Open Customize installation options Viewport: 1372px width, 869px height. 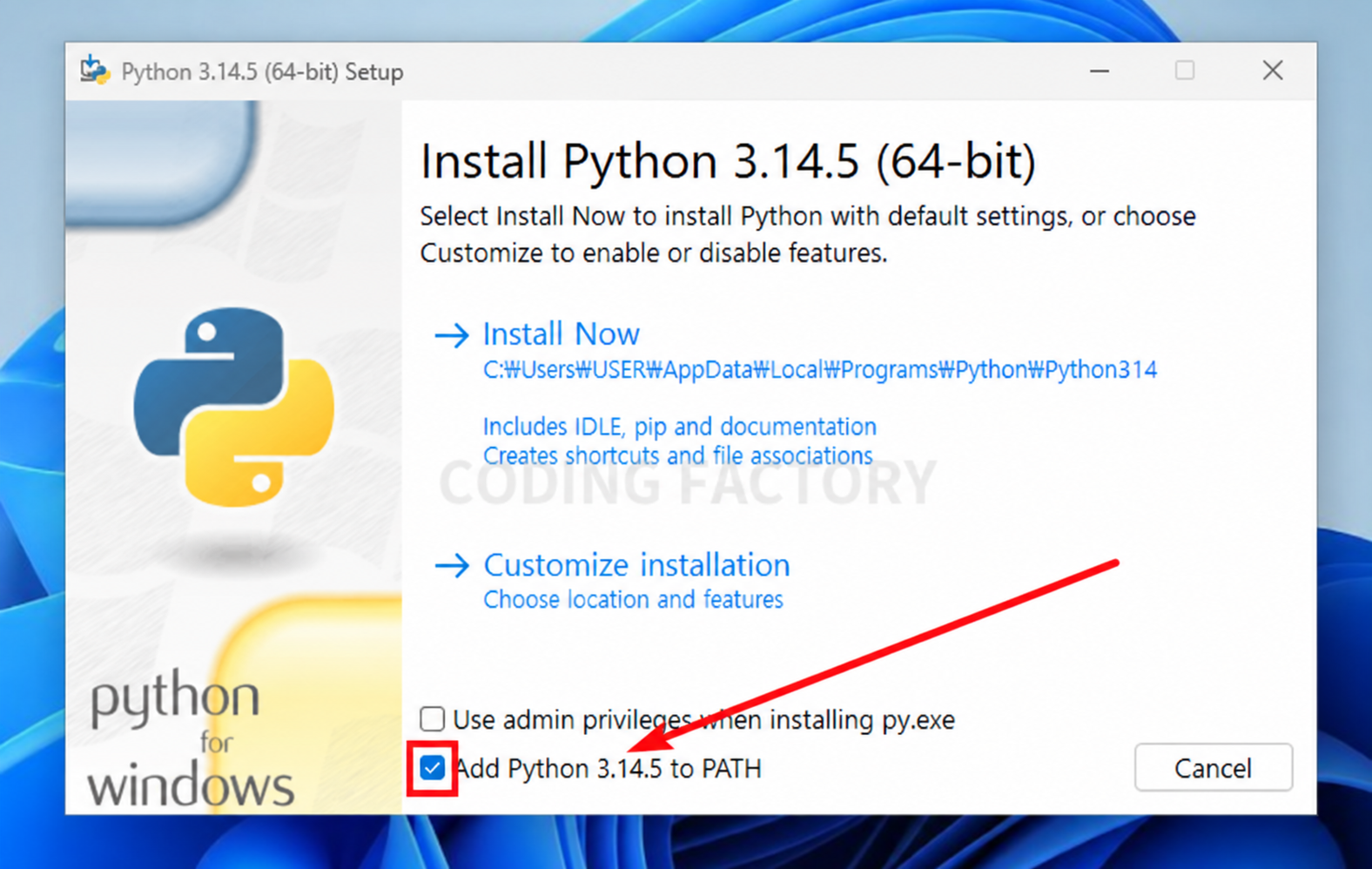[x=636, y=565]
